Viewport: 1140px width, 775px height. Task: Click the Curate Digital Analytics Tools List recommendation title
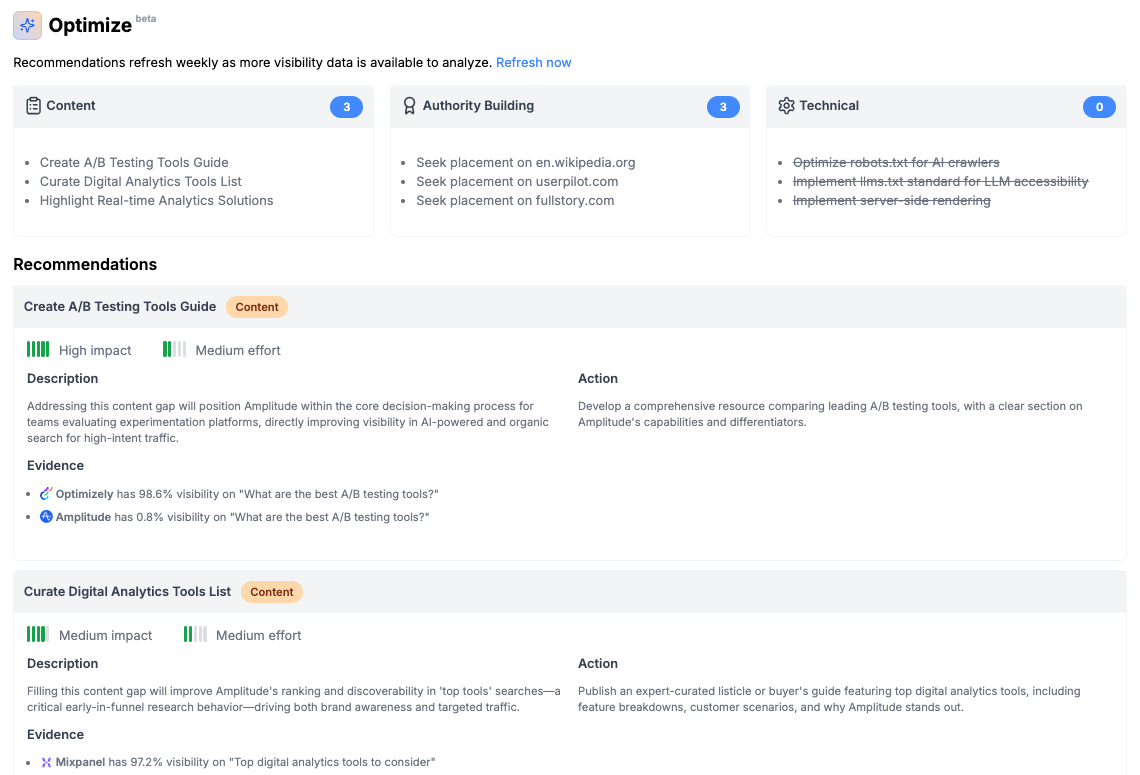coord(127,592)
